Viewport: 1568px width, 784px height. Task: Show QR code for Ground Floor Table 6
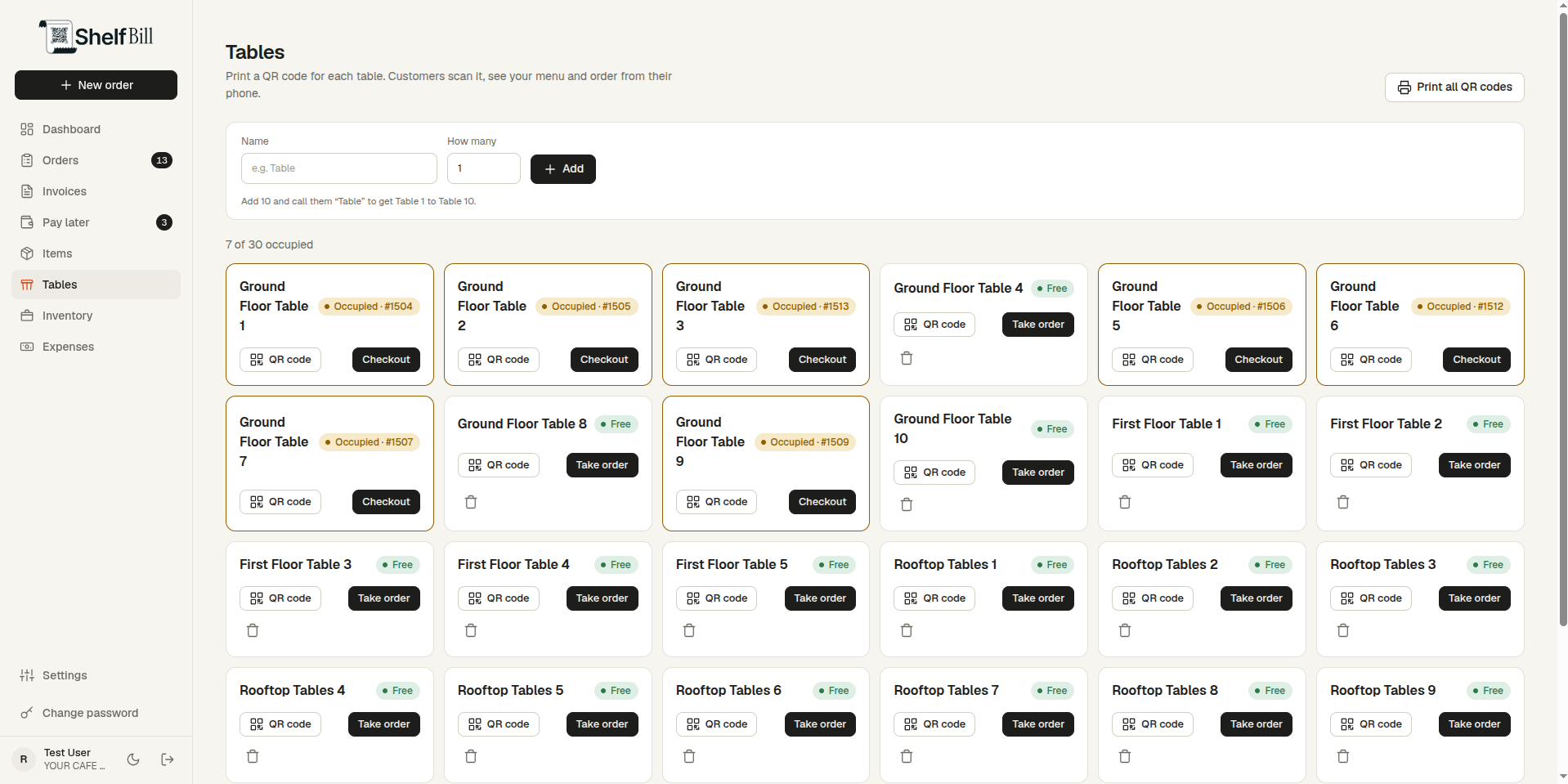tap(1371, 360)
